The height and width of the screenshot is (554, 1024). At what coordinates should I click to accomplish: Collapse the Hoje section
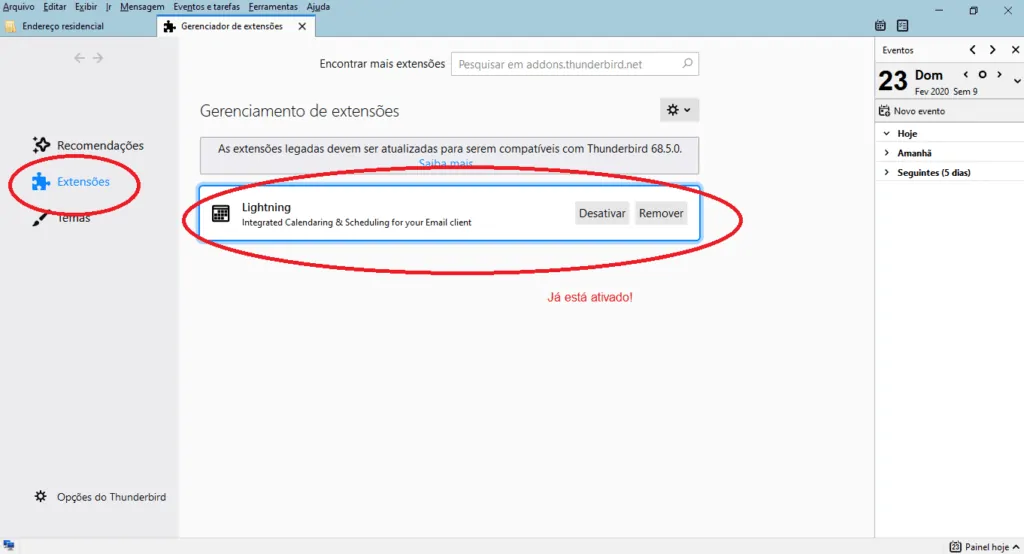[x=886, y=133]
